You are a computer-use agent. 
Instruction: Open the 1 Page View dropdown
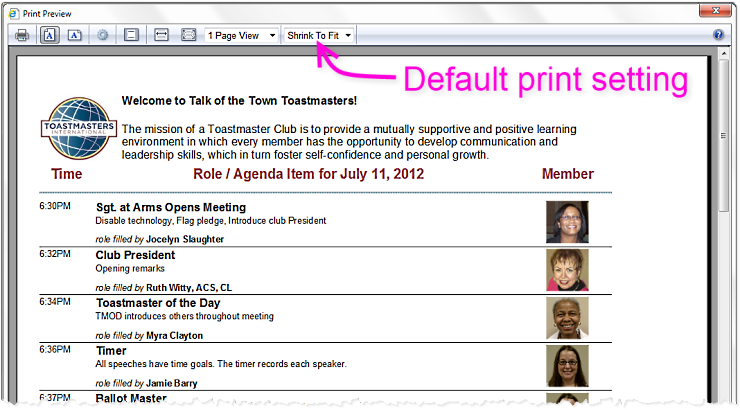click(241, 35)
